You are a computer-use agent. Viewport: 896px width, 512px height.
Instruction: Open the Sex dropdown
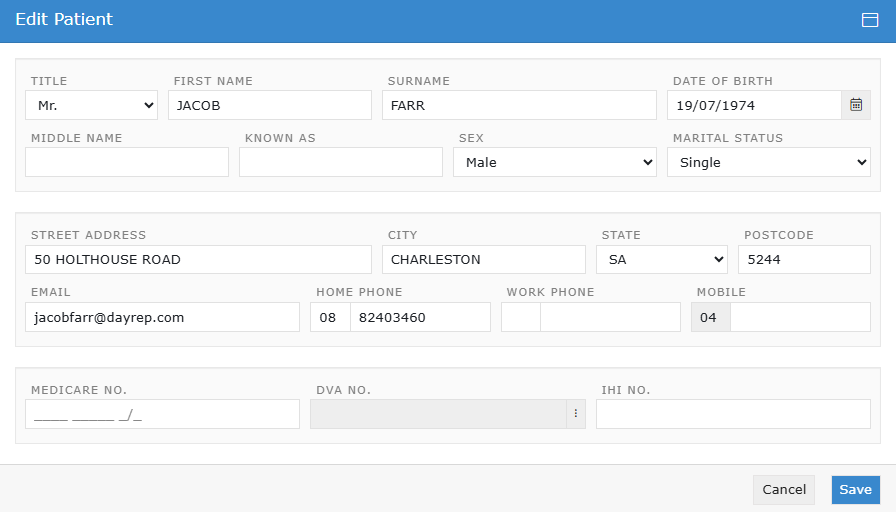(x=554, y=162)
